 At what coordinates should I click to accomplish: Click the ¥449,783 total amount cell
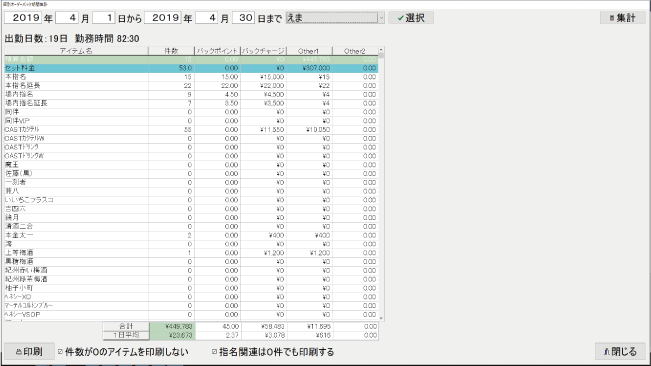pos(172,326)
